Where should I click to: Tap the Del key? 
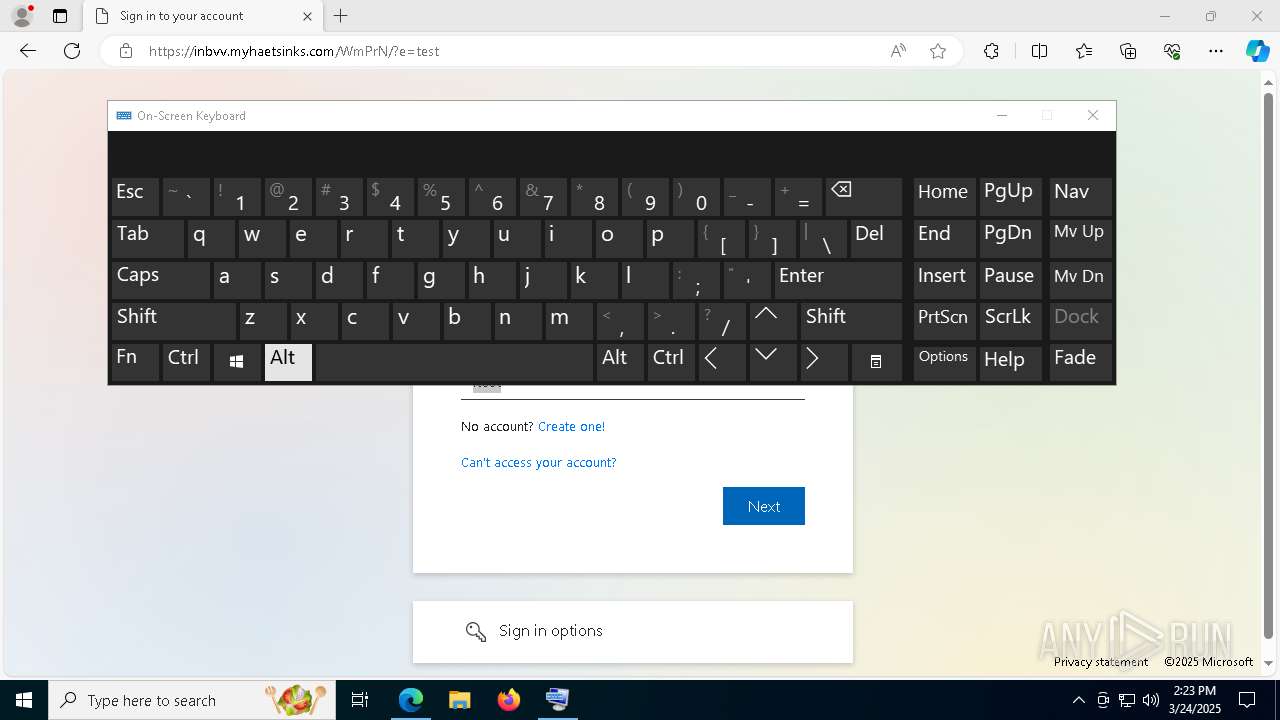pyautogui.click(x=876, y=239)
